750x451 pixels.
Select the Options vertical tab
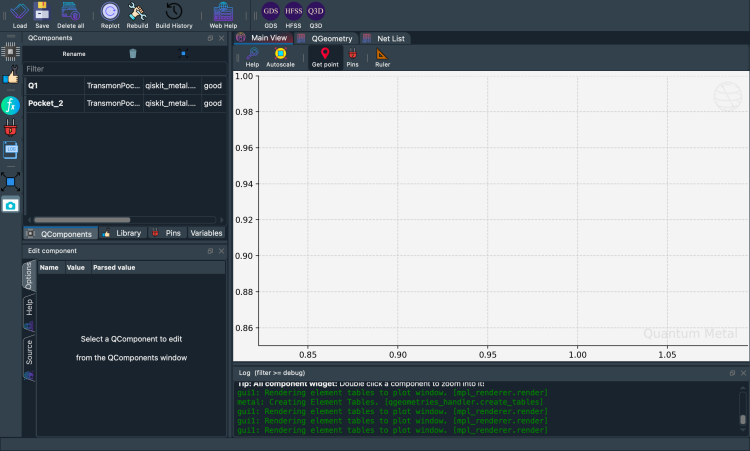[29, 275]
